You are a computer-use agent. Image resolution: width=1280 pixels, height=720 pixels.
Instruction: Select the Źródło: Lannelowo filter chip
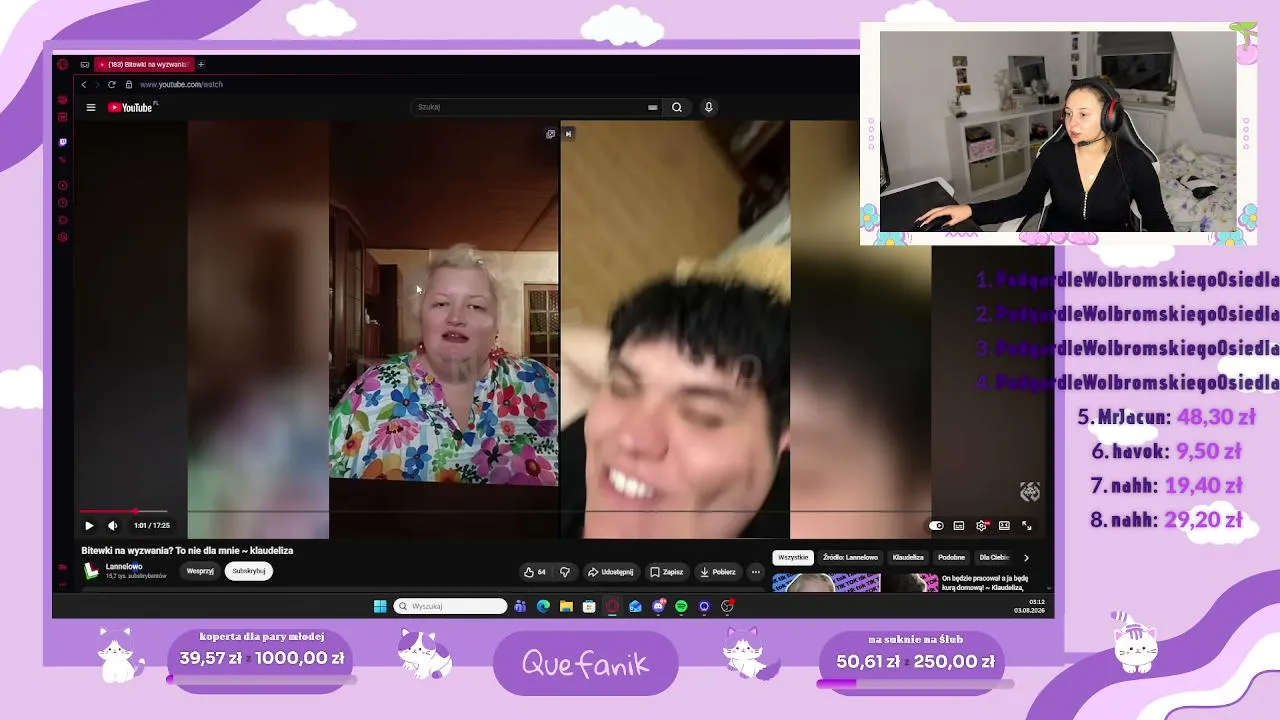[850, 557]
